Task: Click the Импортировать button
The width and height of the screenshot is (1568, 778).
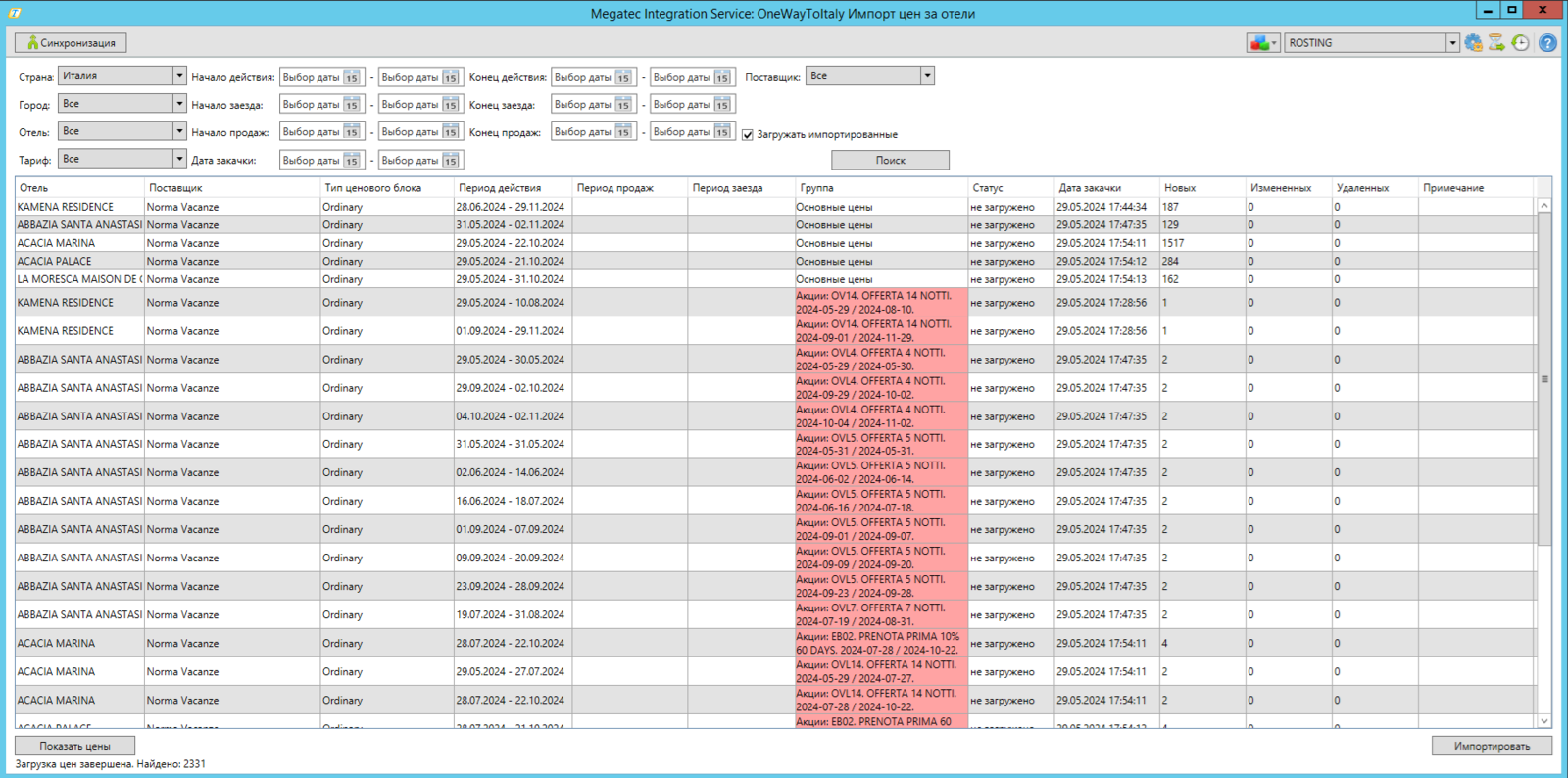Action: (1492, 746)
